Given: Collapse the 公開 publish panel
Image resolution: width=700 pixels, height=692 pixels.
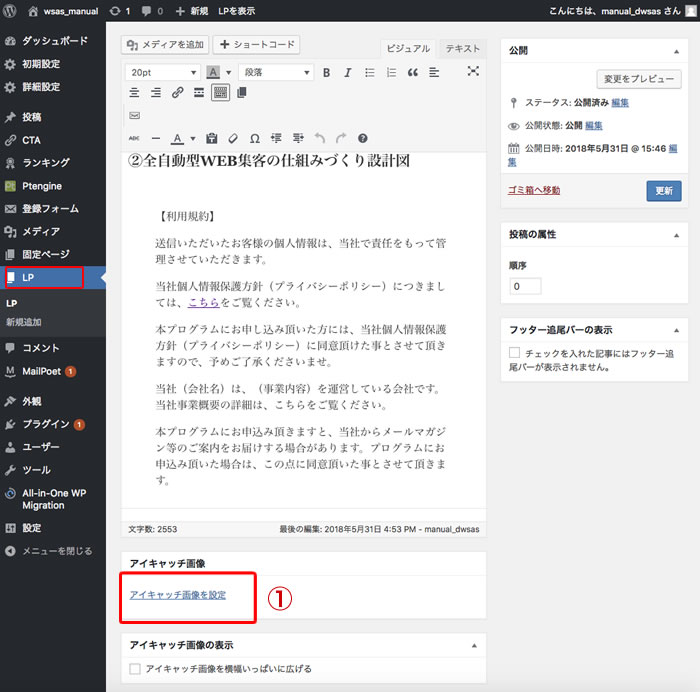Looking at the screenshot, I should click(x=677, y=48).
